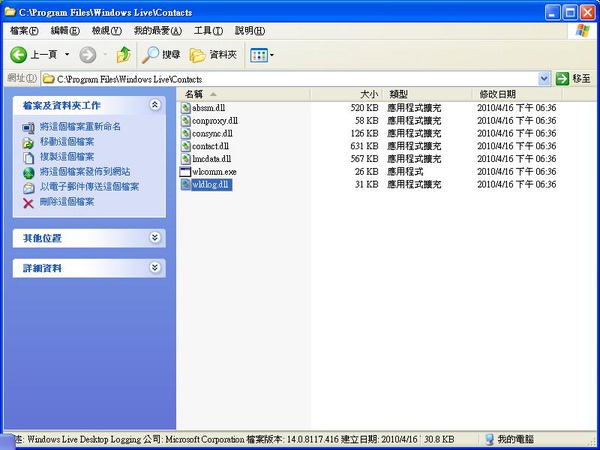
Task: Minimize the Contacts explorer window
Action: (x=553, y=13)
